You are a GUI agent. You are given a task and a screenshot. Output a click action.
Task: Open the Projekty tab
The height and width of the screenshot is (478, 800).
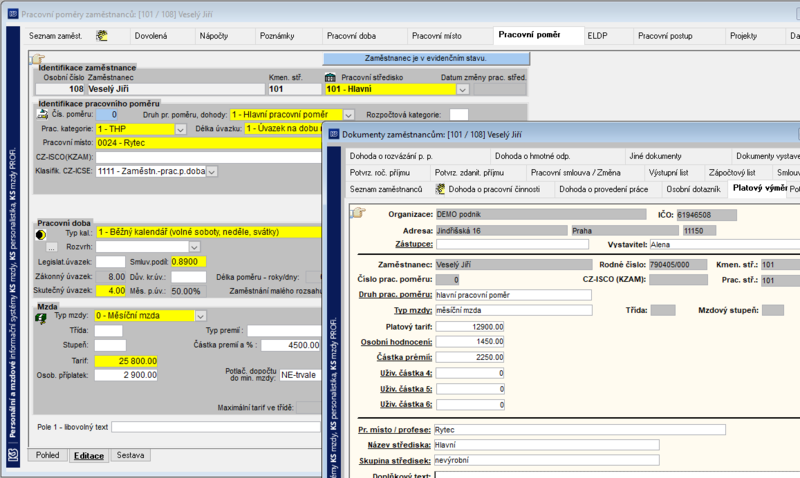[x=743, y=36]
